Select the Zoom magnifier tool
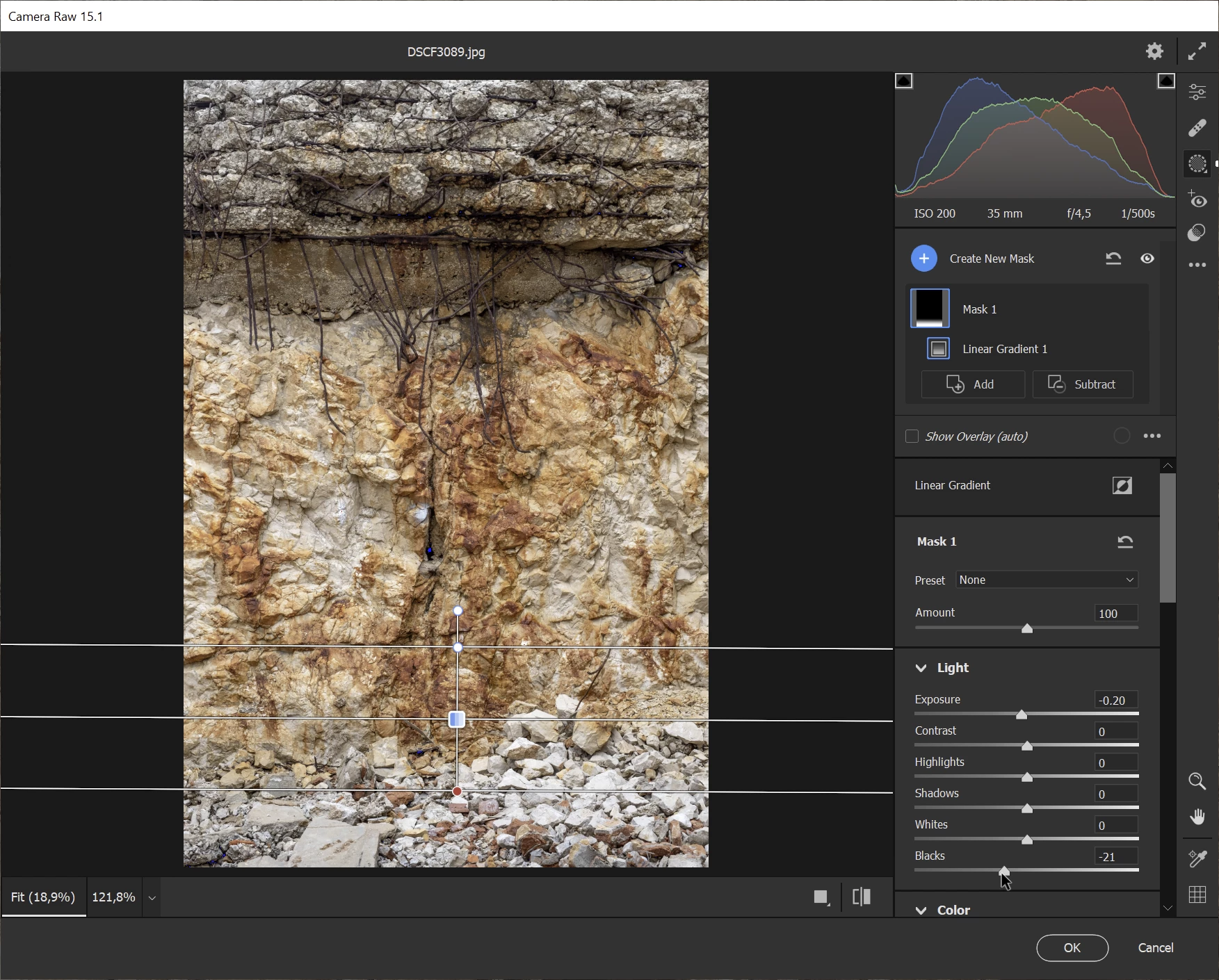 click(x=1197, y=781)
